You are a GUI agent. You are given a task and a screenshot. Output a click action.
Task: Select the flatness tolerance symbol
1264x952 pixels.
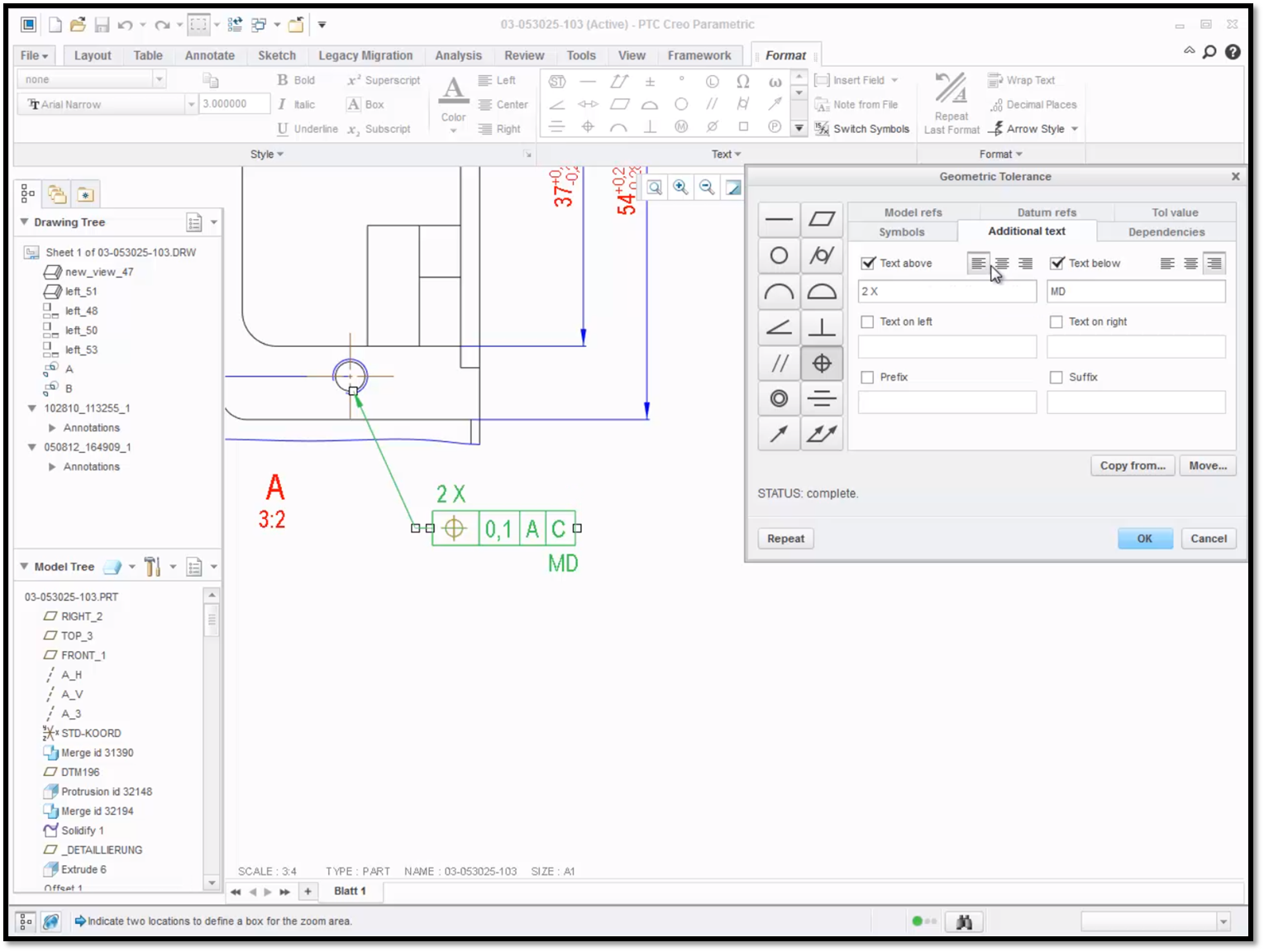point(822,220)
